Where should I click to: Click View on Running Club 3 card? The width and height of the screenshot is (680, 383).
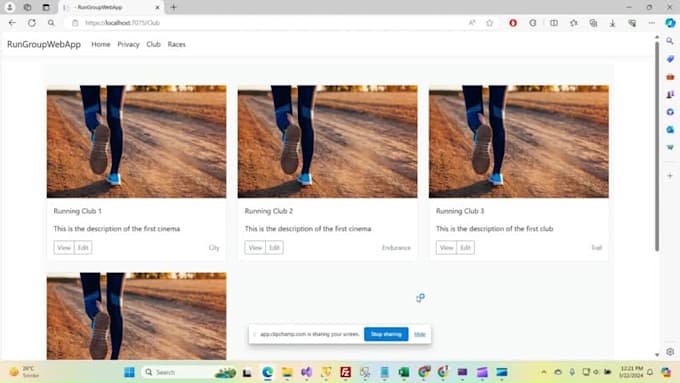tap(446, 248)
